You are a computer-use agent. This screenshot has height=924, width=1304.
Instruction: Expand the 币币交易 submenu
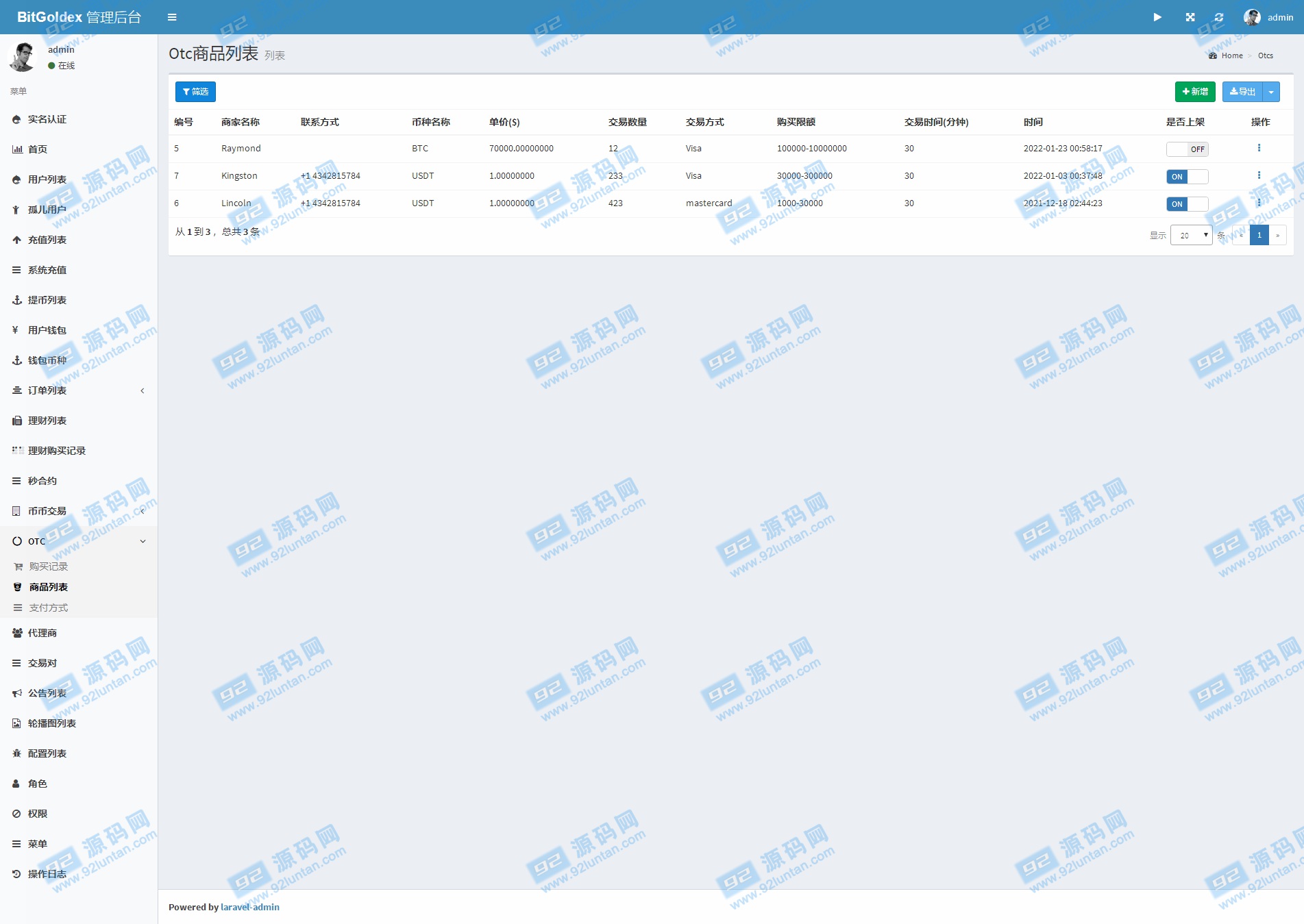(x=79, y=511)
